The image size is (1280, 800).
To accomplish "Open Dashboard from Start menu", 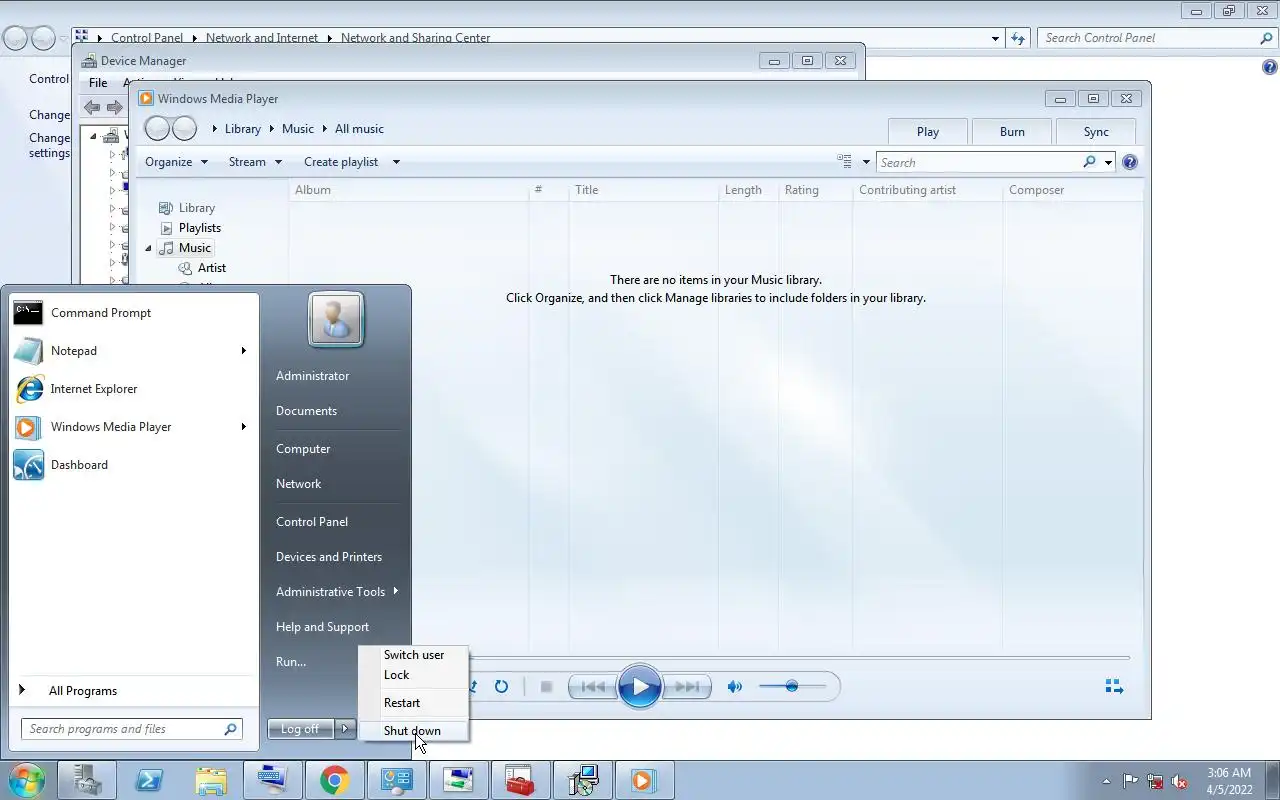I will pyautogui.click(x=135, y=465).
